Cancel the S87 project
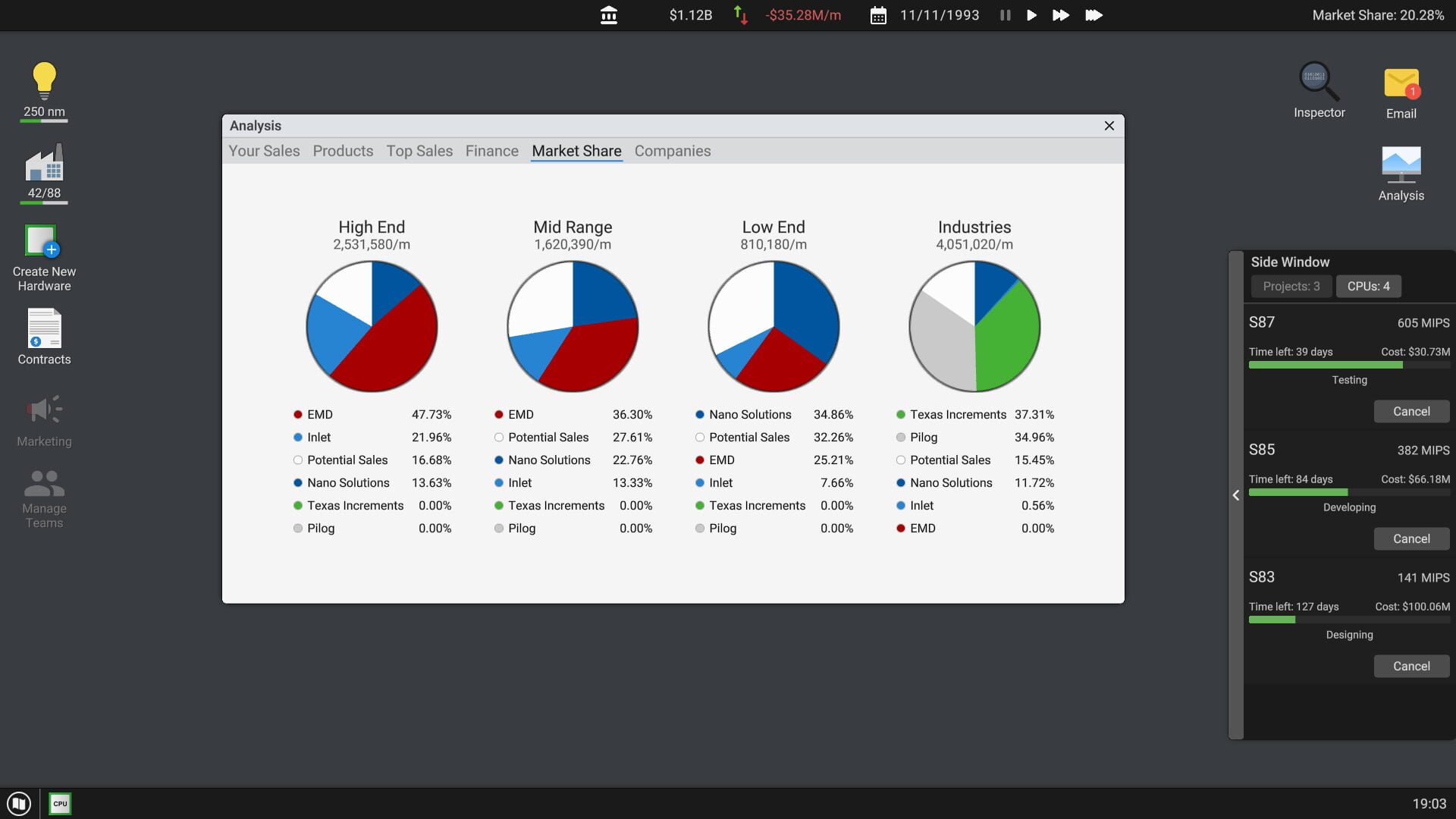The image size is (1456, 819). 1410,411
